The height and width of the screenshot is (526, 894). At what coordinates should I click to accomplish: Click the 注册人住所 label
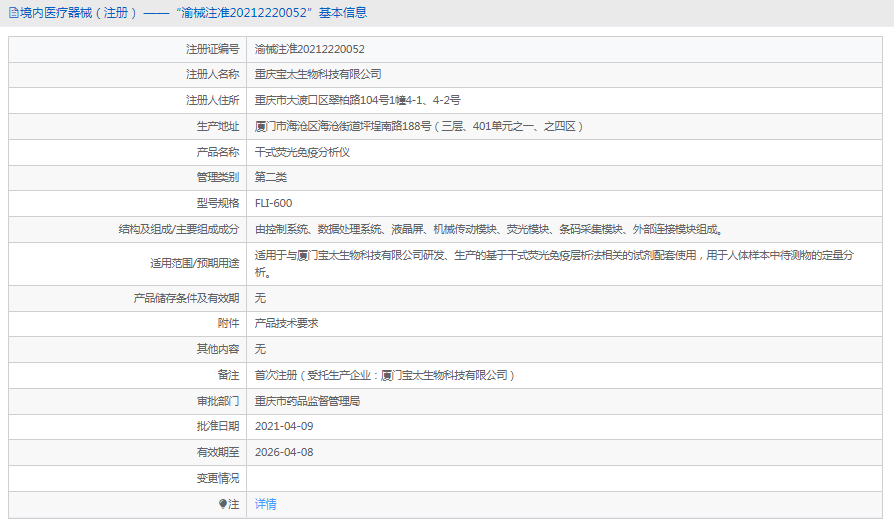coord(213,100)
